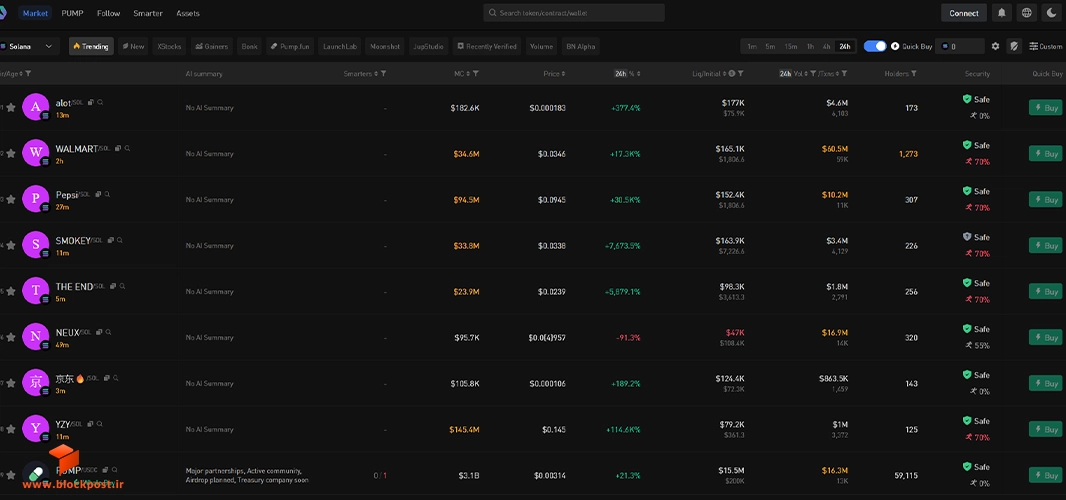Star the YZY token row

(x=11, y=429)
